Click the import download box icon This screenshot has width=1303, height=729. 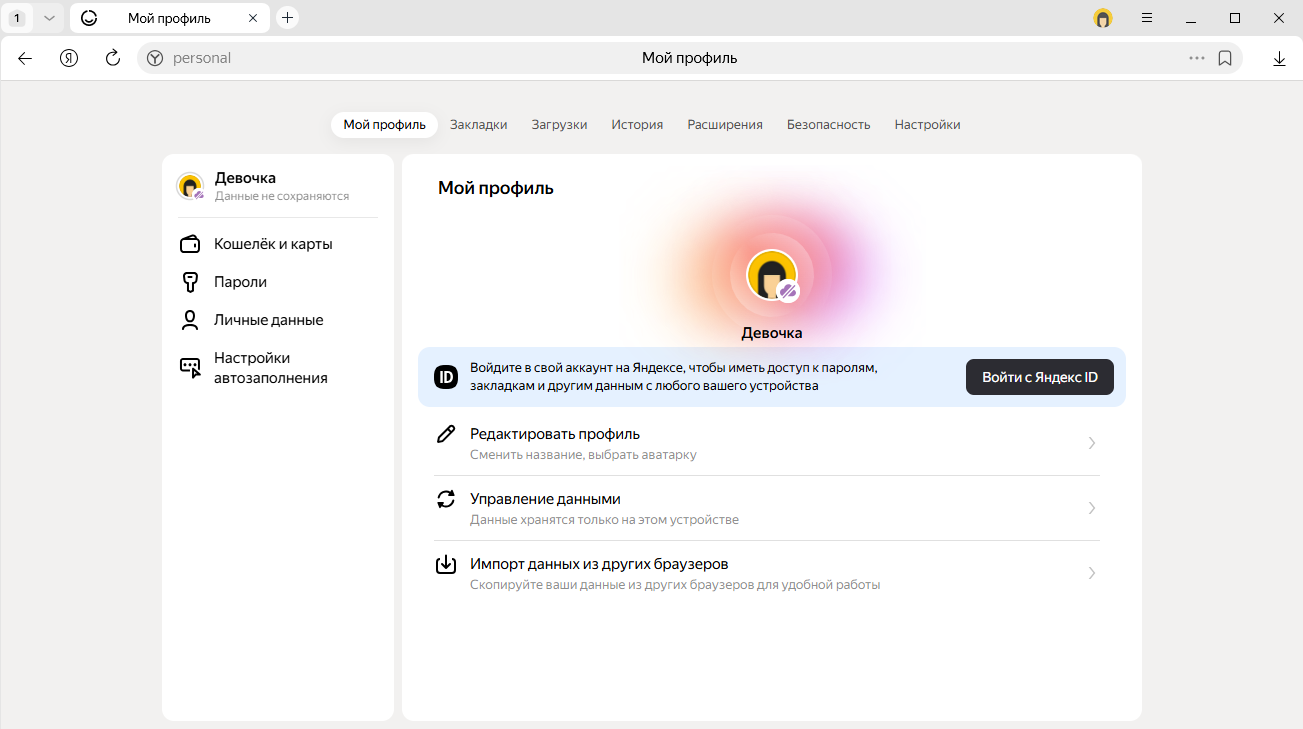pyautogui.click(x=446, y=564)
